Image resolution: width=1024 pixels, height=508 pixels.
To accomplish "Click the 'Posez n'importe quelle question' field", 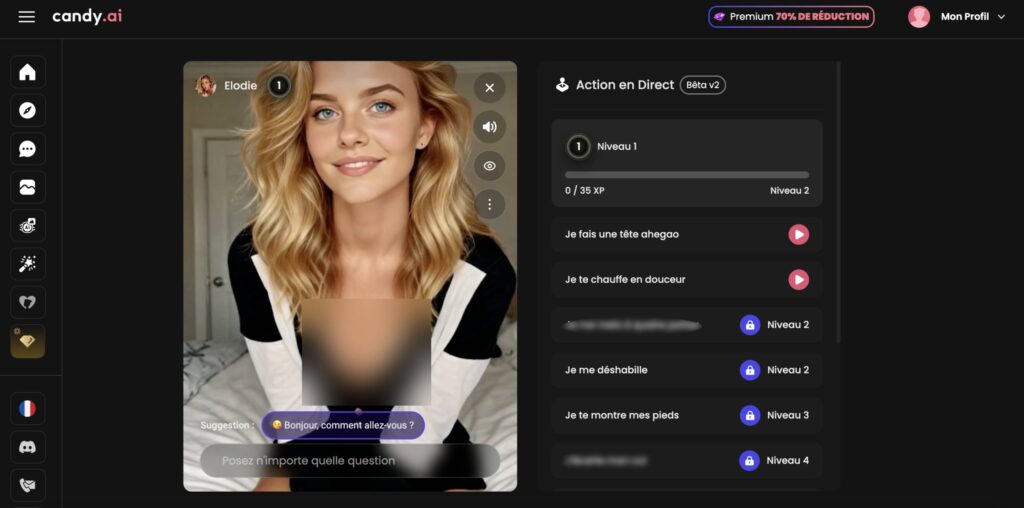I will click(350, 461).
